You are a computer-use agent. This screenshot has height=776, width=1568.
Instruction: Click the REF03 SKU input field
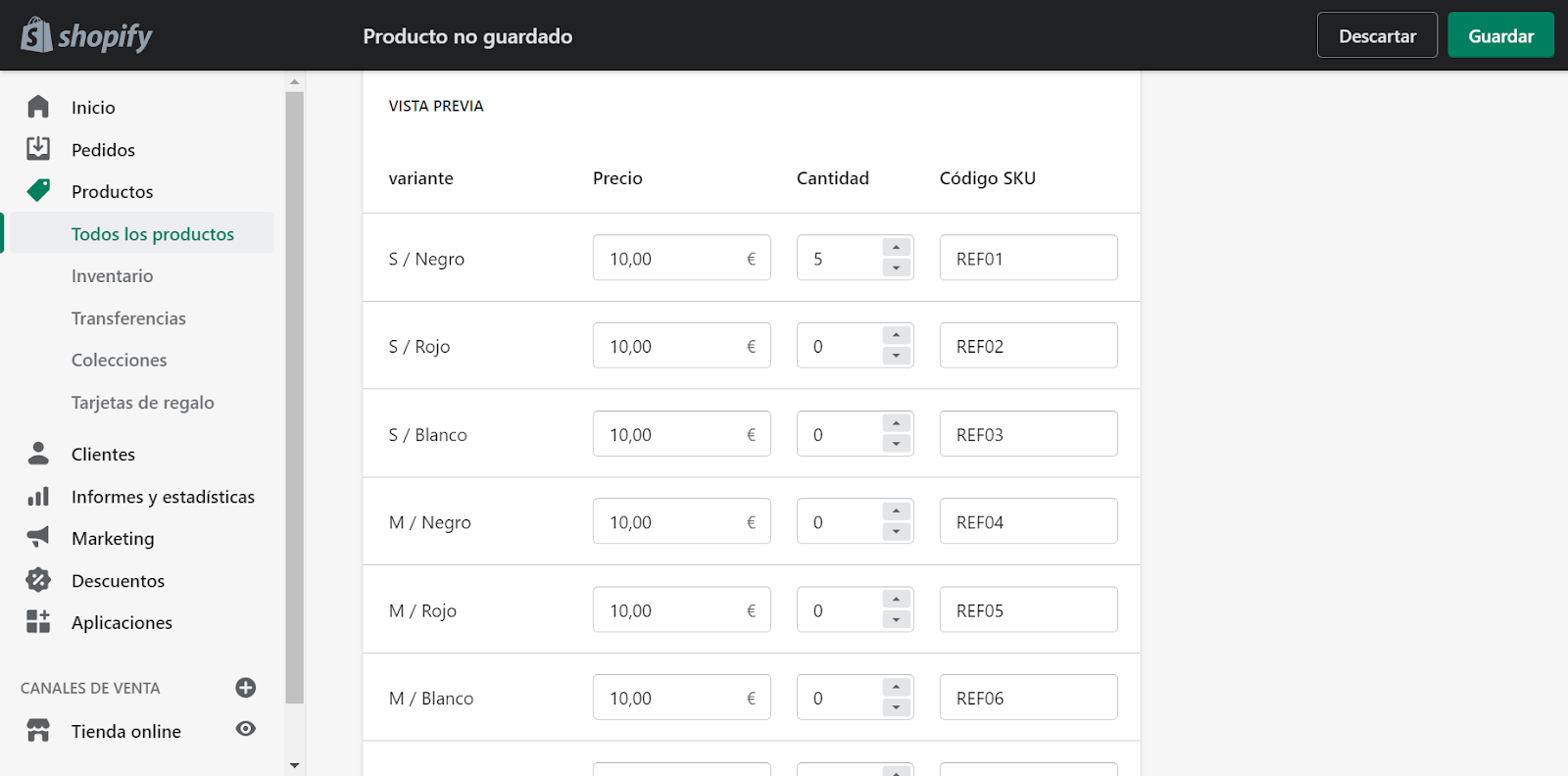tap(1028, 434)
